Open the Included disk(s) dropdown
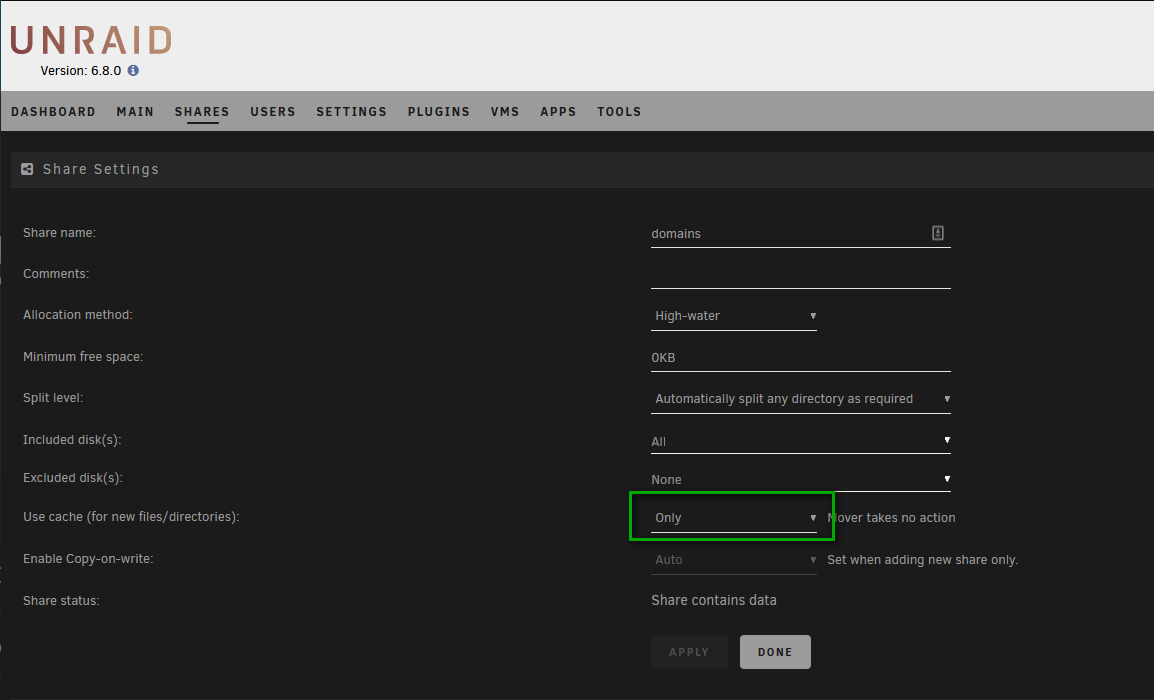The image size is (1154, 700). (x=801, y=441)
